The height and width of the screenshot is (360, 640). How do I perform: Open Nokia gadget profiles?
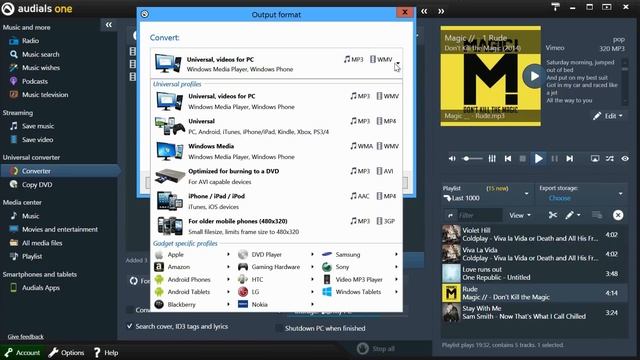click(x=276, y=304)
